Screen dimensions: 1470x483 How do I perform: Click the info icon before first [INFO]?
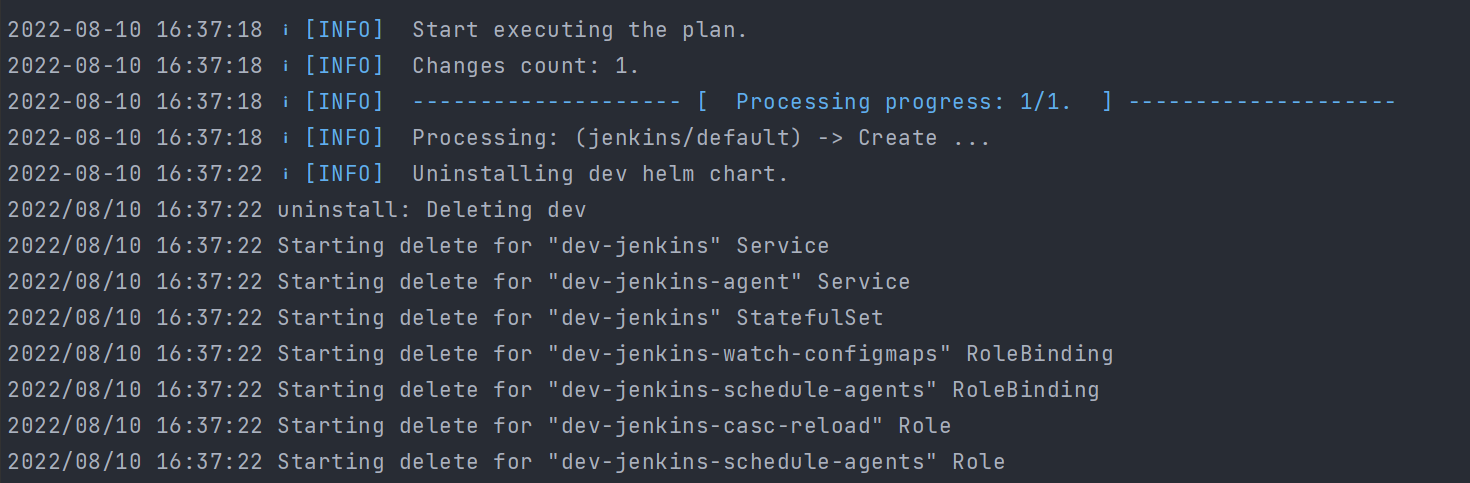pyautogui.click(x=285, y=30)
